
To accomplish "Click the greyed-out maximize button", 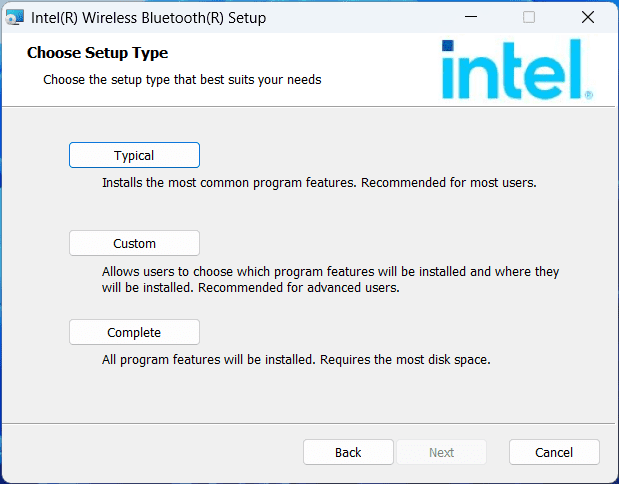I will (529, 17).
